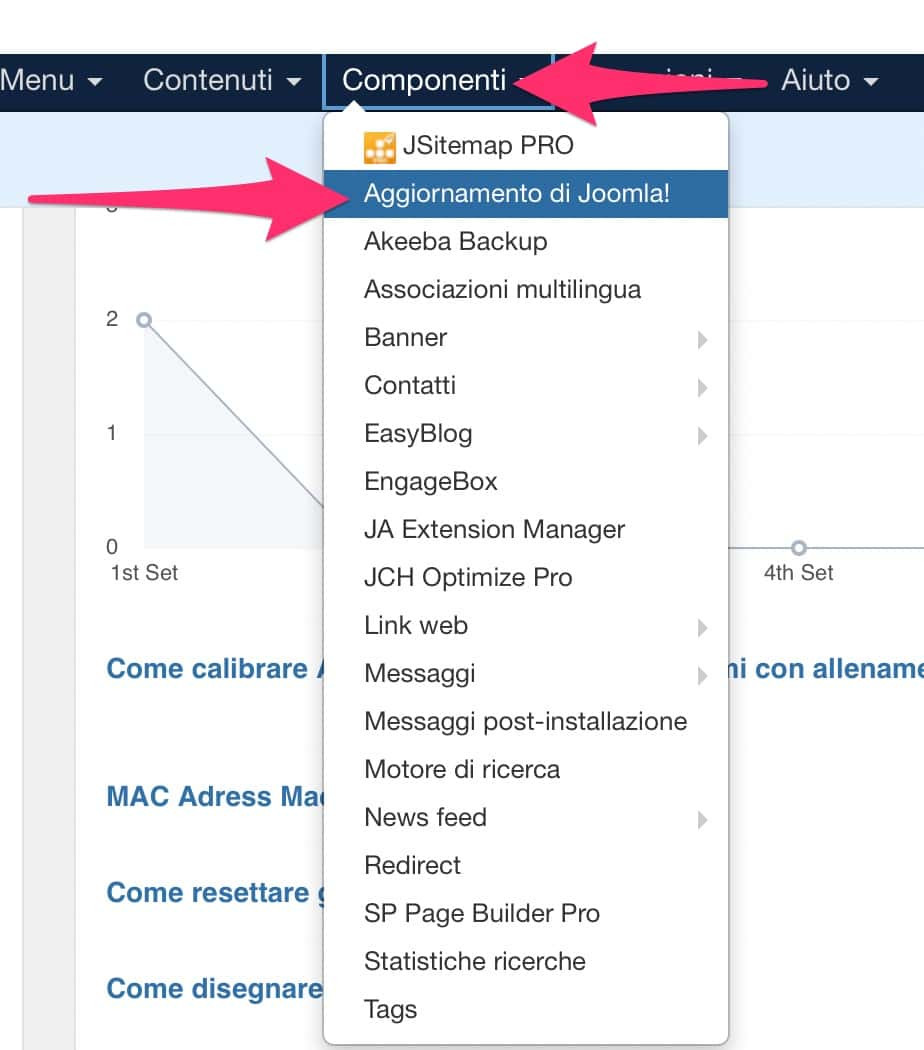Open the 'Come resettare' article link
924x1050 pixels.
coord(214,893)
